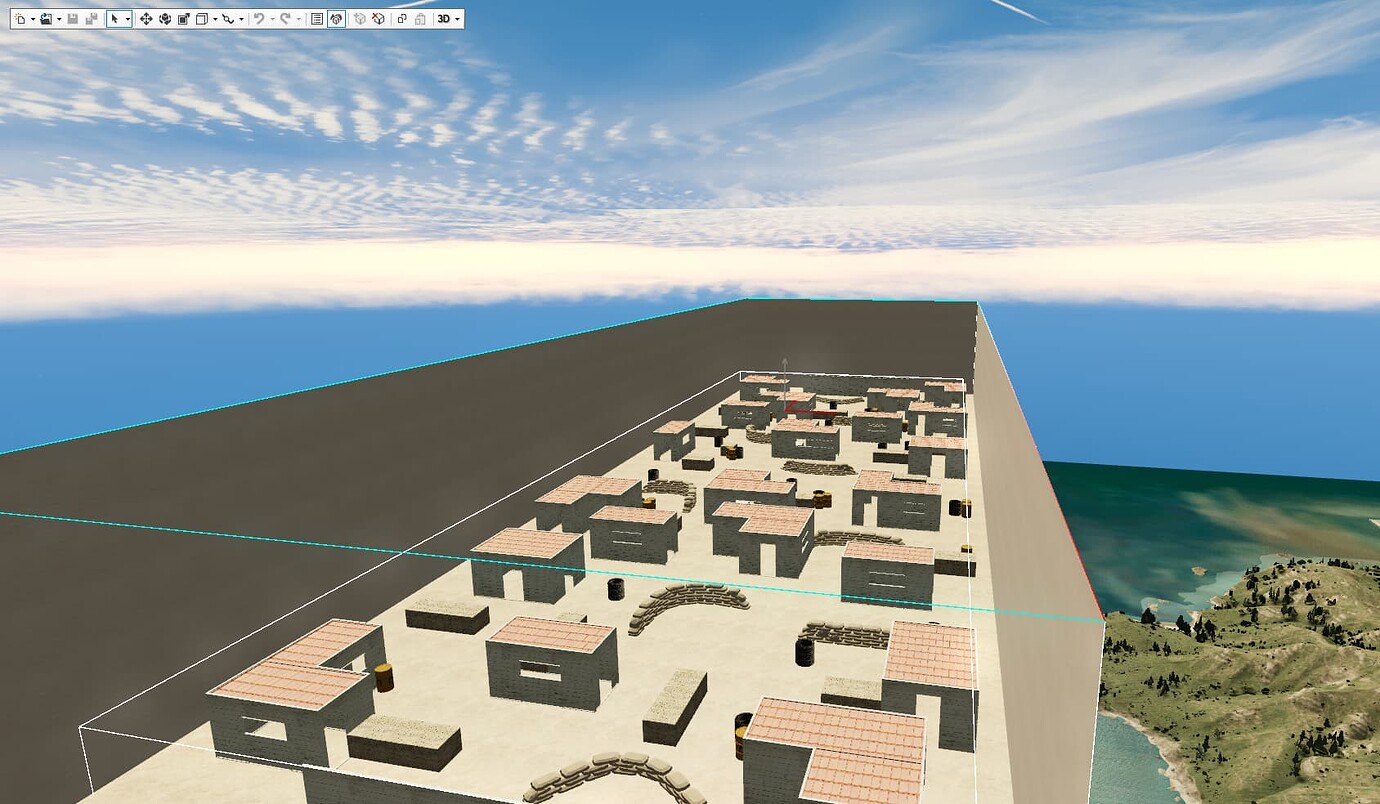Image resolution: width=1380 pixels, height=804 pixels.
Task: Select the Move four-arrow tool
Action: pos(146,19)
